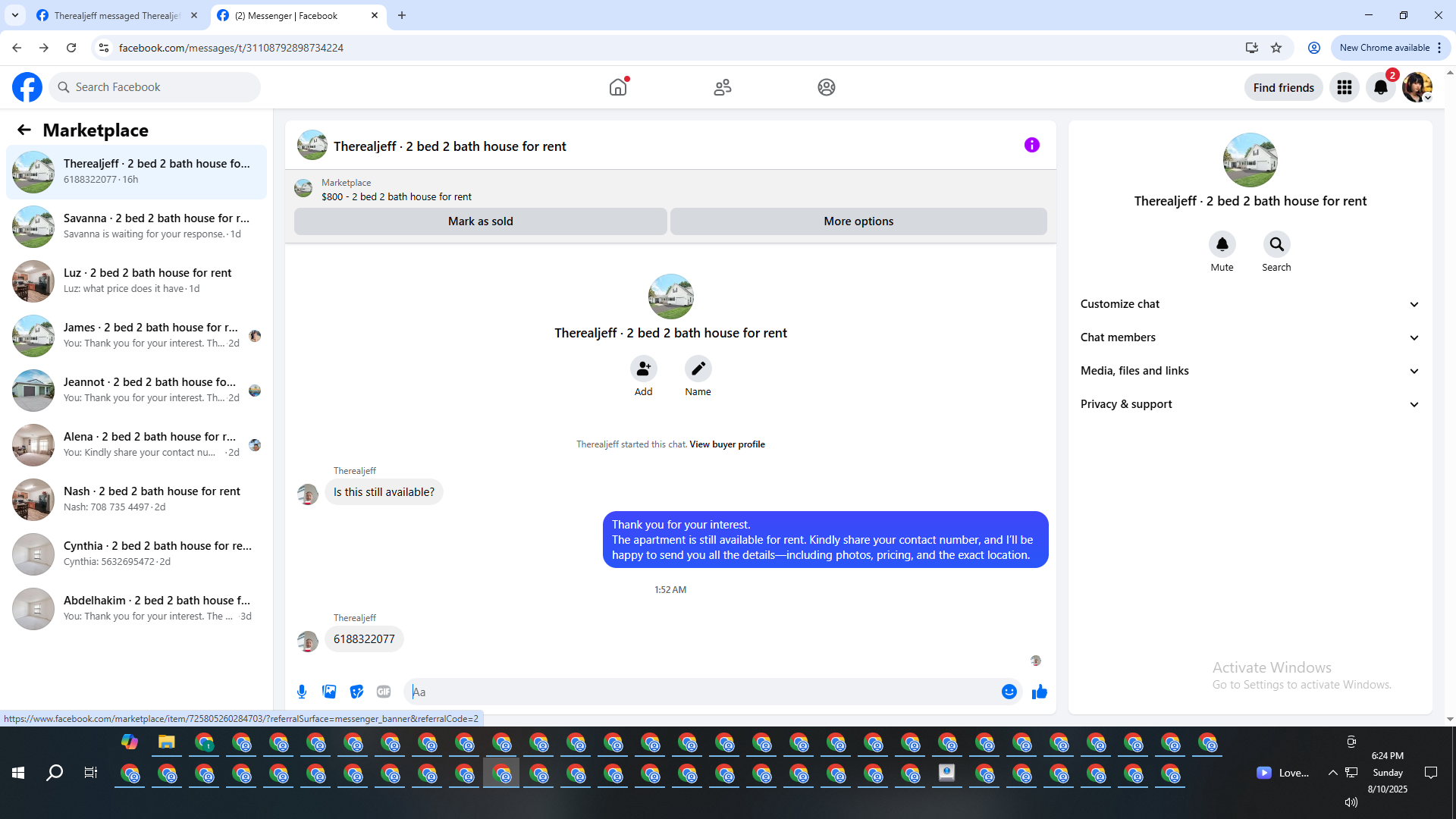The height and width of the screenshot is (819, 1456).
Task: Mute this conversation with the bell
Action: click(1222, 244)
